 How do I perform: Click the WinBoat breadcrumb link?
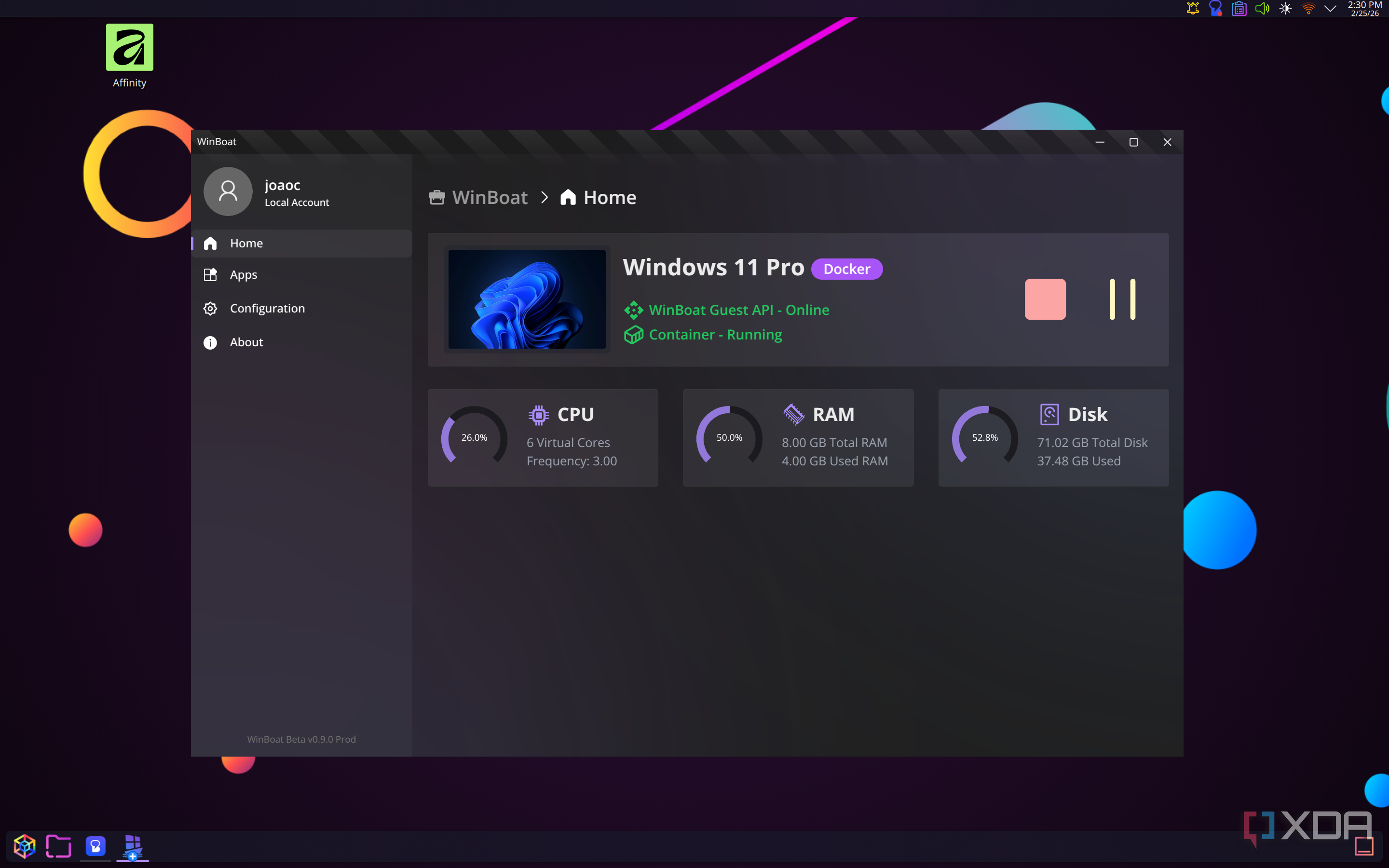click(490, 198)
